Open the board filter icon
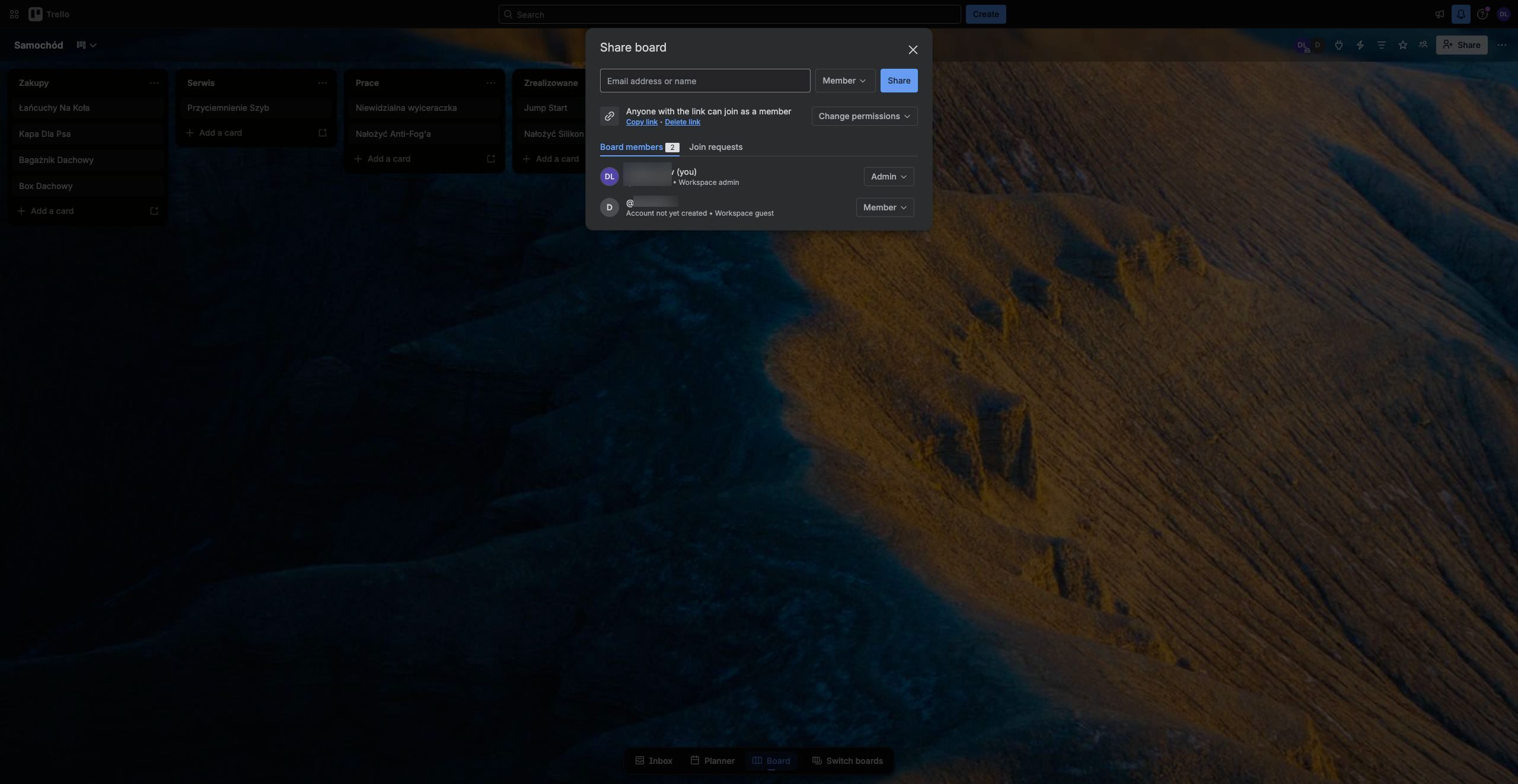Viewport: 1518px width, 784px height. click(x=1382, y=45)
